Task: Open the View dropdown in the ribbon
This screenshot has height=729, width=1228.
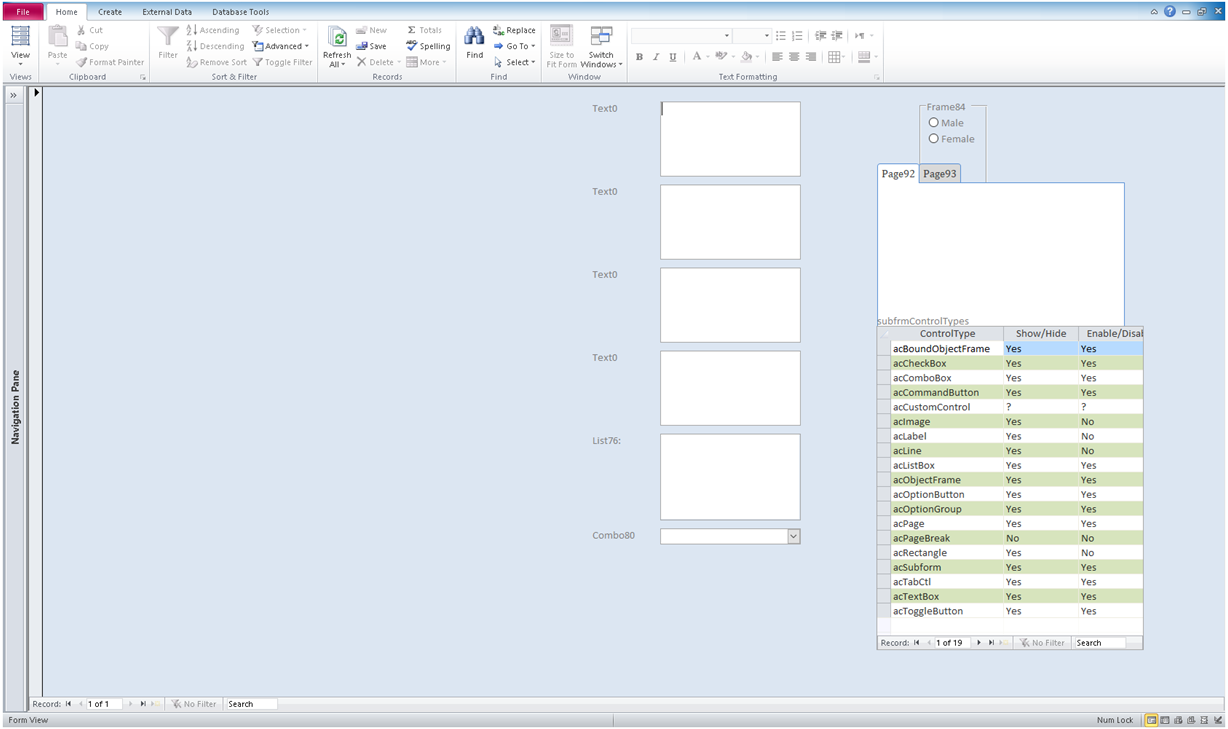Action: click(x=20, y=47)
